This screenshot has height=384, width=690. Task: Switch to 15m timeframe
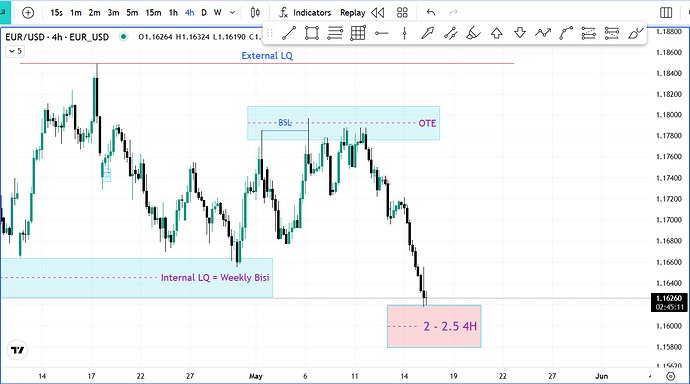click(x=153, y=13)
